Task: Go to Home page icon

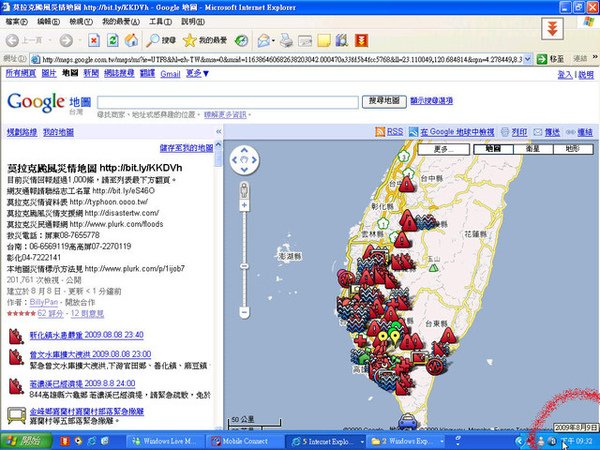Action: tap(131, 40)
